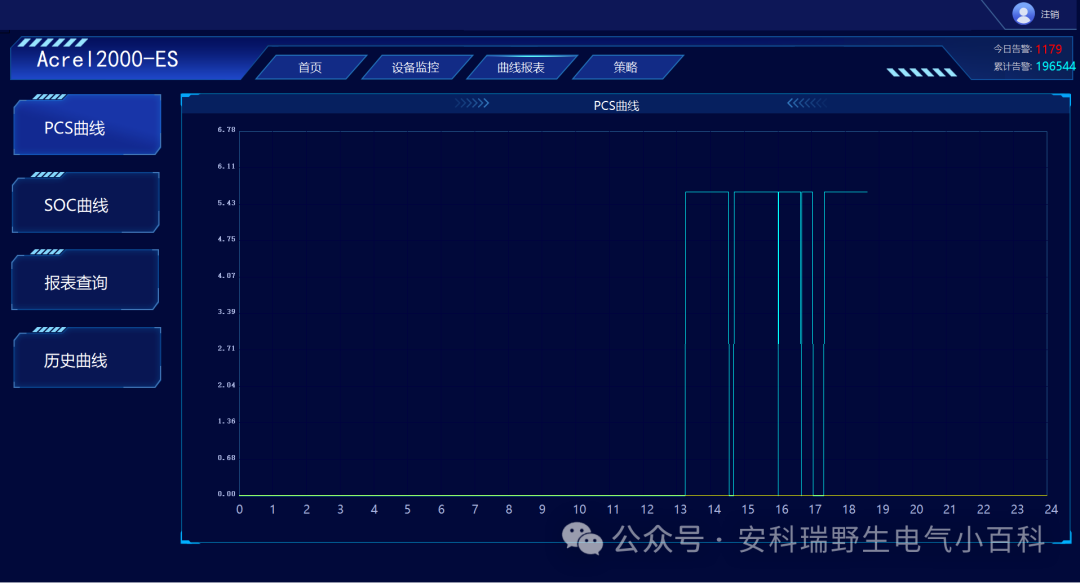1080x583 pixels.
Task: Click the y-axis value 4.07
Action: [227, 275]
